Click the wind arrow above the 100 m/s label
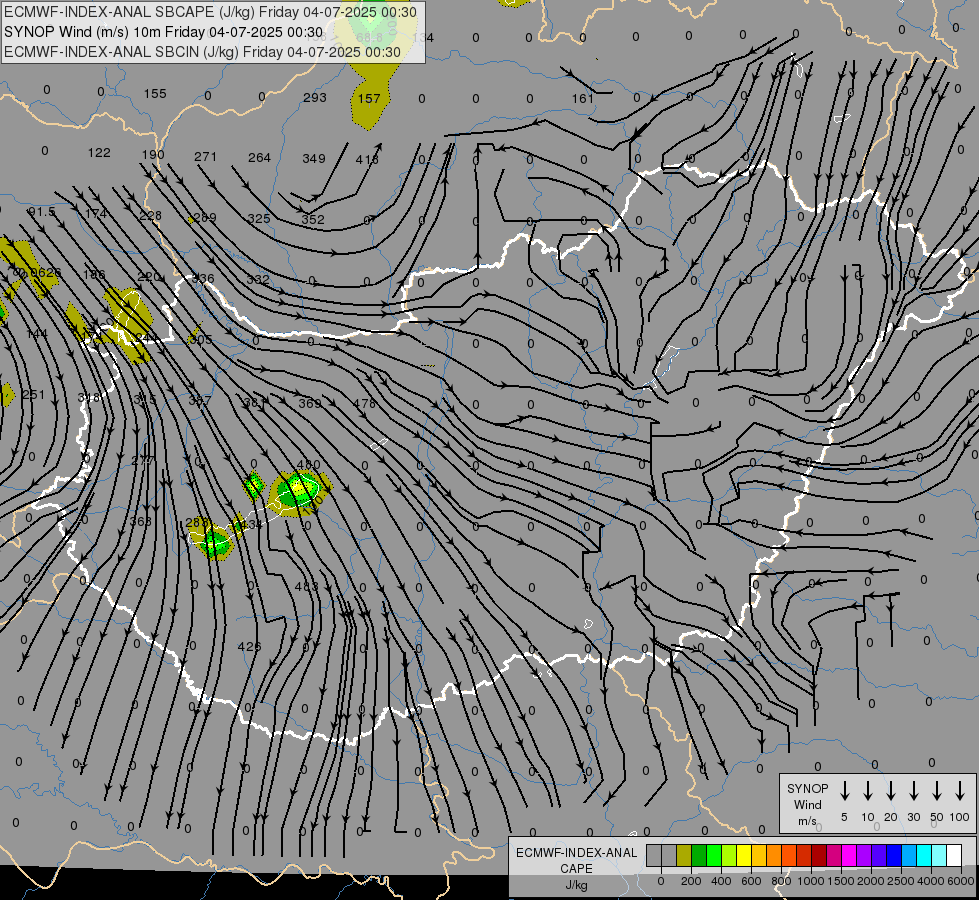 coord(960,791)
